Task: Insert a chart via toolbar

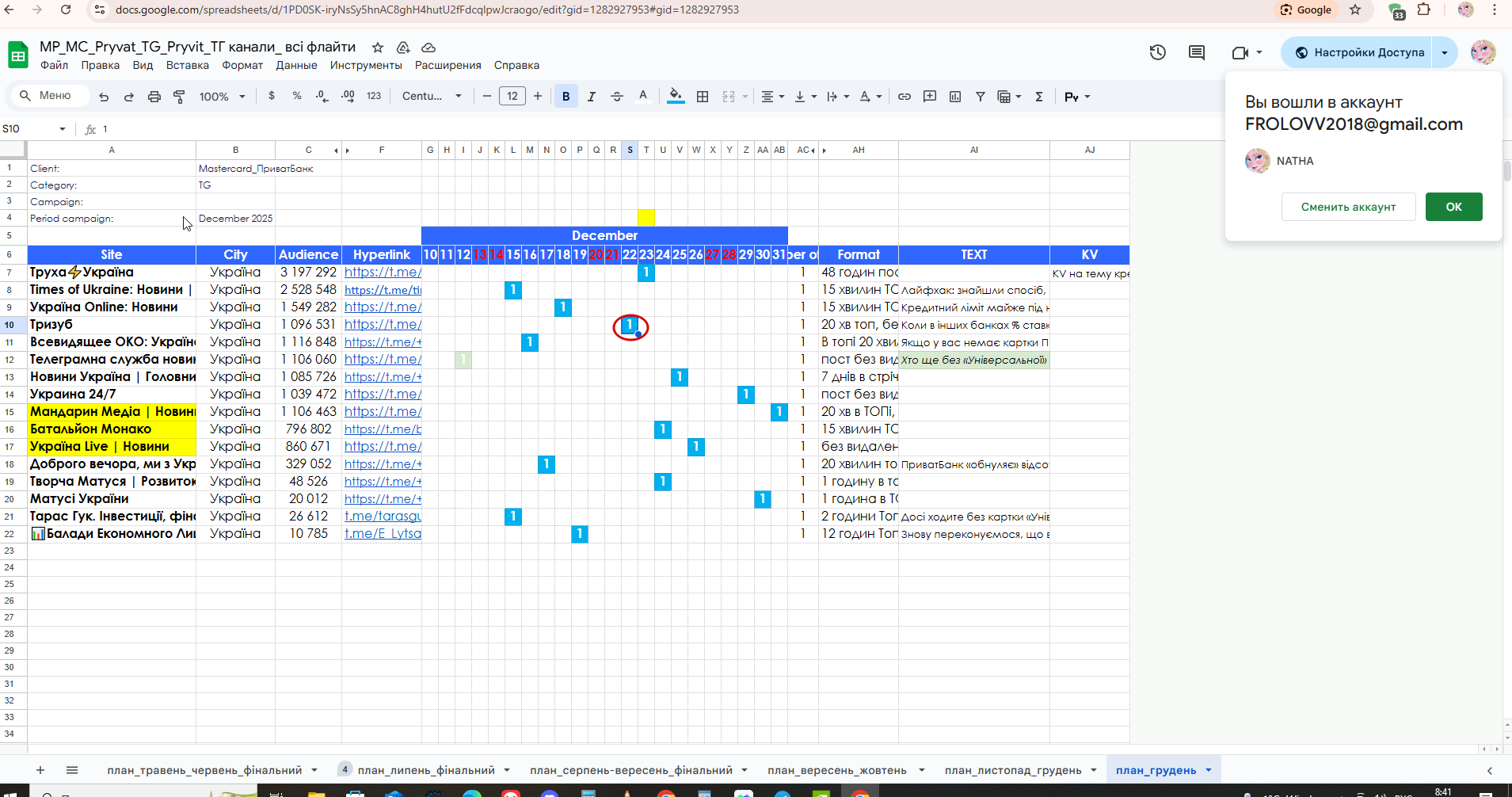Action: click(x=955, y=96)
